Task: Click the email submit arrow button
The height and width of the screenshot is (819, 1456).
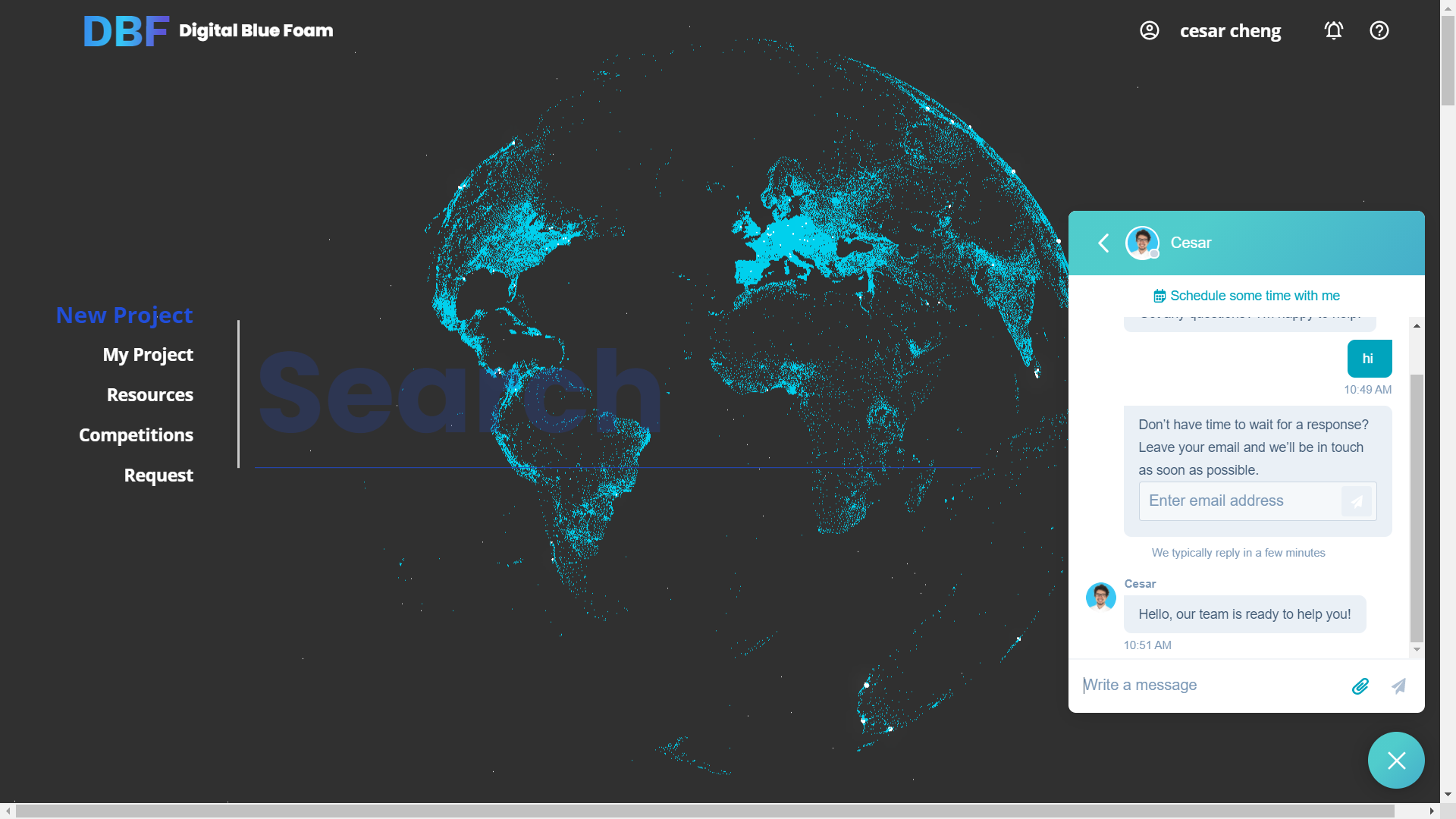Action: [1357, 501]
